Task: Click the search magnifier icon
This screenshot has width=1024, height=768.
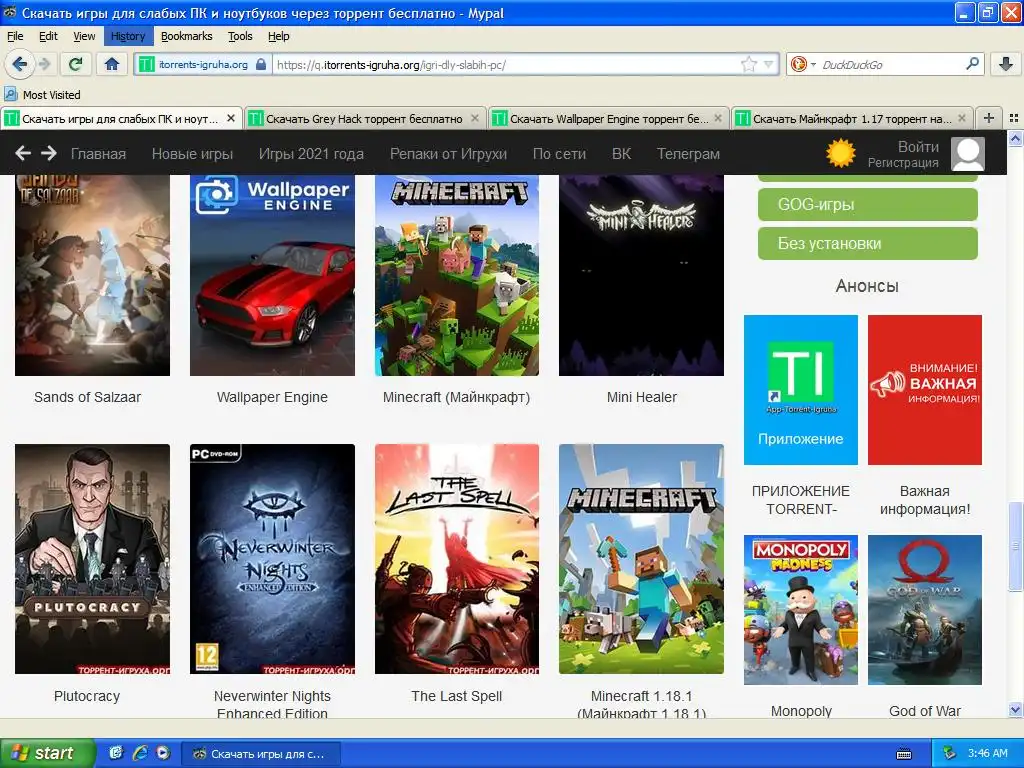Action: click(972, 64)
